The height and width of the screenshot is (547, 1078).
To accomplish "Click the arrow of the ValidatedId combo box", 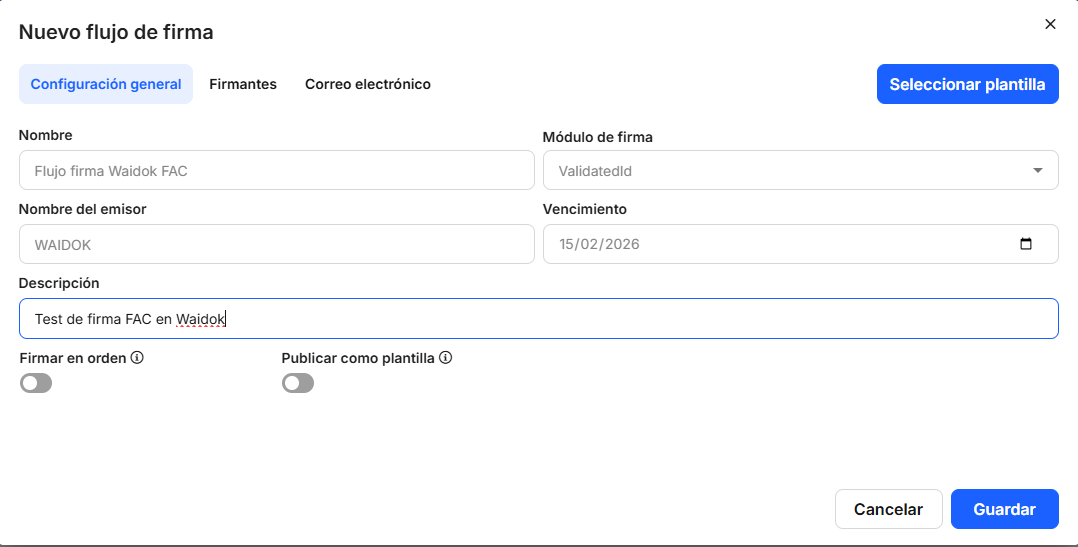I will tap(1037, 170).
